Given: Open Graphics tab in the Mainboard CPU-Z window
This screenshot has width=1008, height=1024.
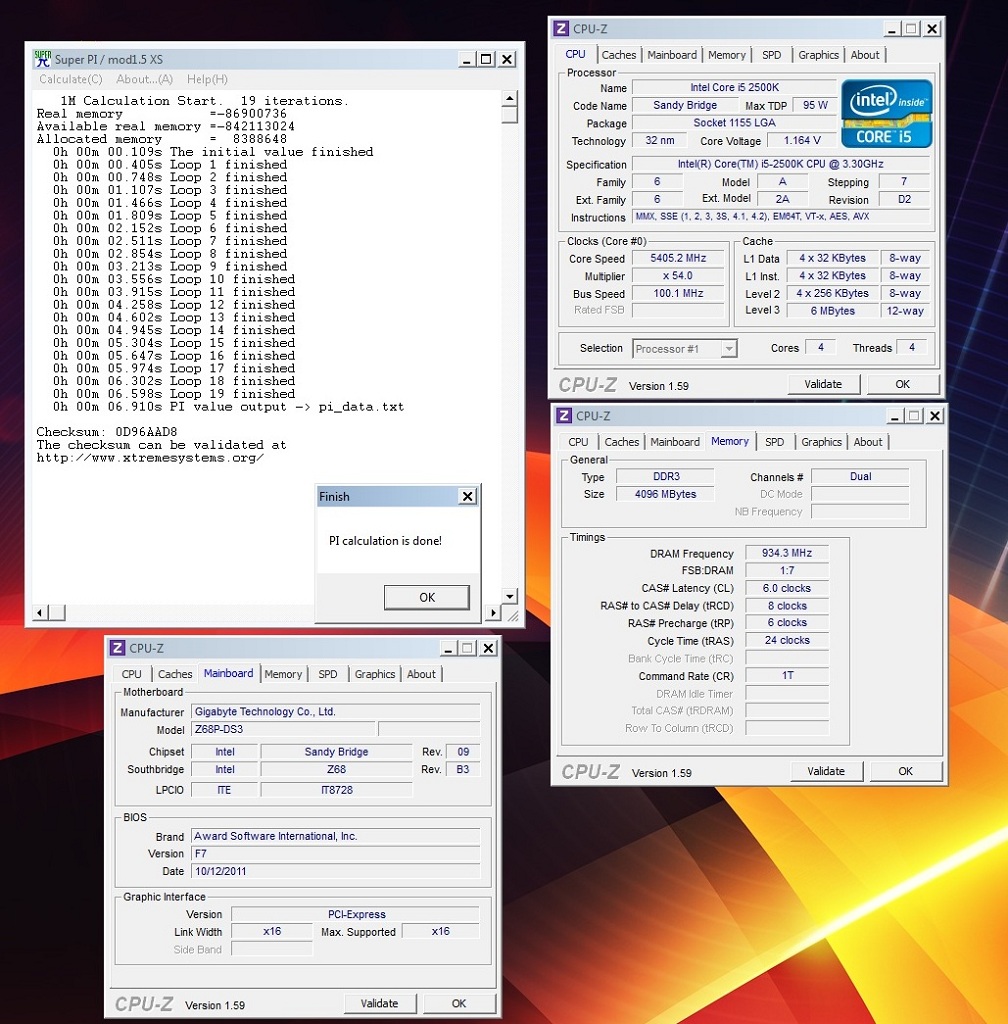Looking at the screenshot, I should (x=375, y=674).
